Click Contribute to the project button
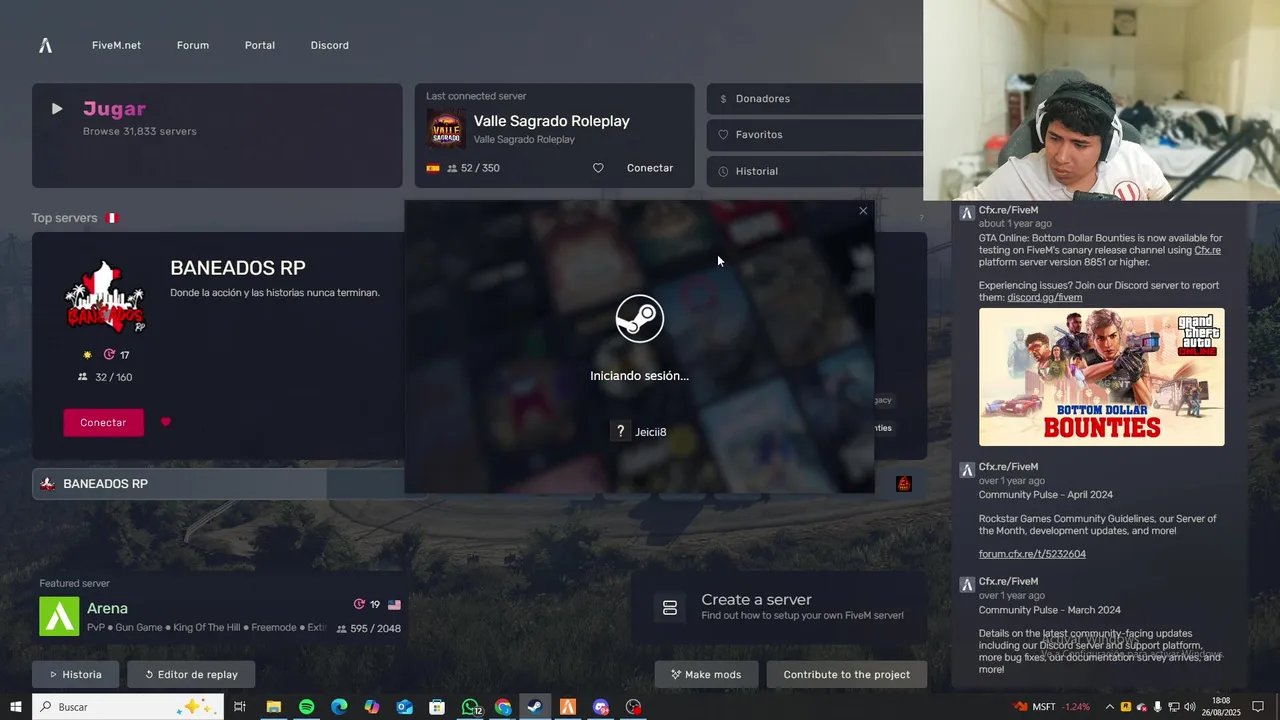This screenshot has width=1280, height=720. click(x=847, y=674)
